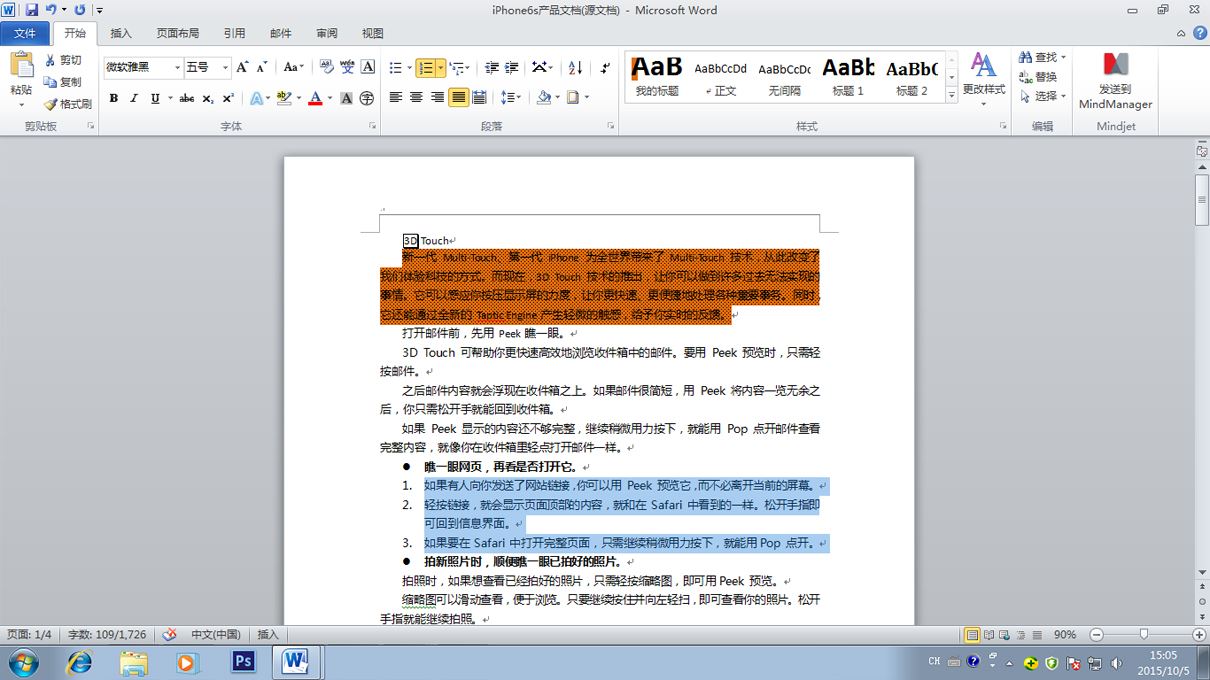1210x680 pixels.
Task: Open the Find (查找) dropdown arrow
Action: [x=1063, y=57]
